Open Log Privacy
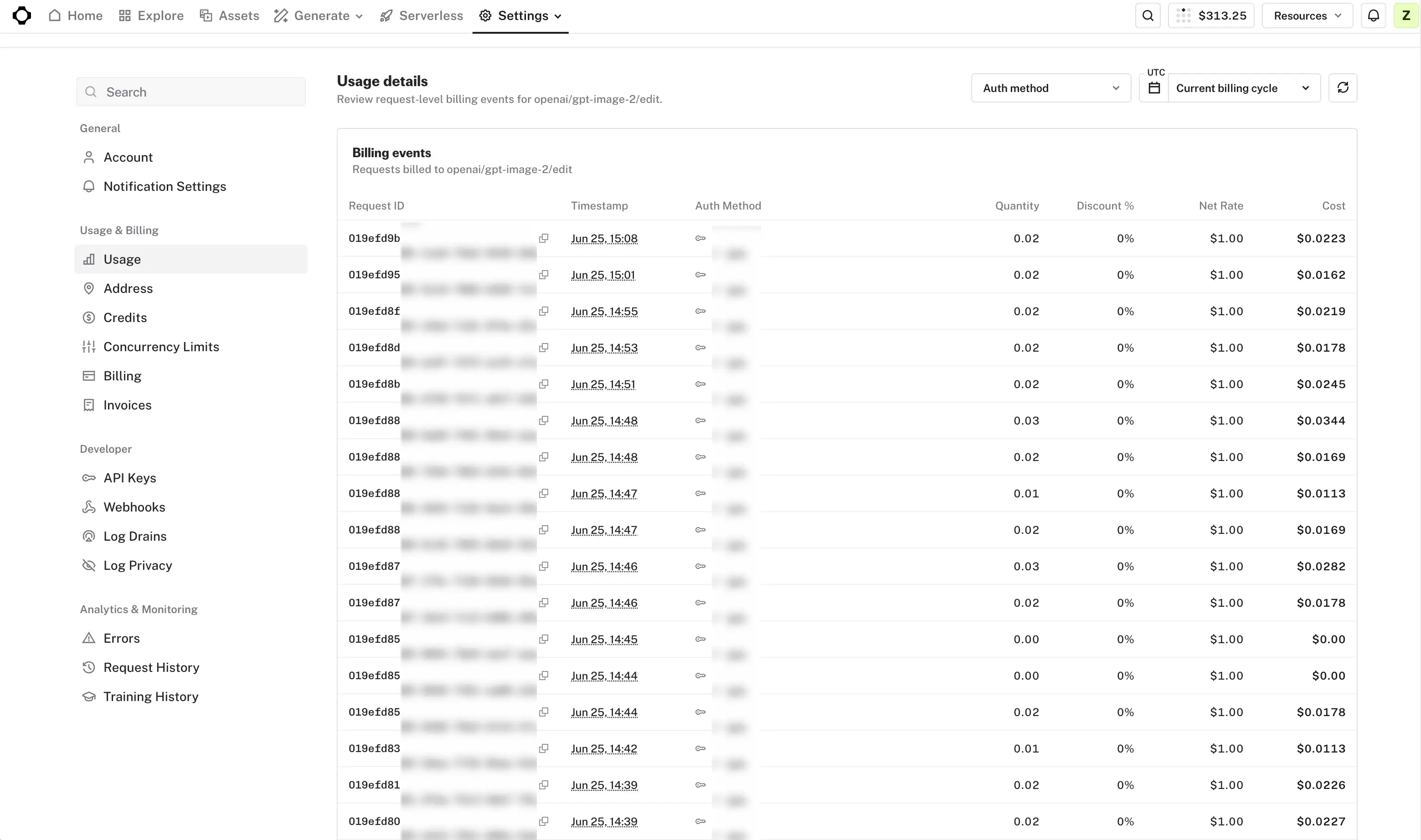 point(191,565)
